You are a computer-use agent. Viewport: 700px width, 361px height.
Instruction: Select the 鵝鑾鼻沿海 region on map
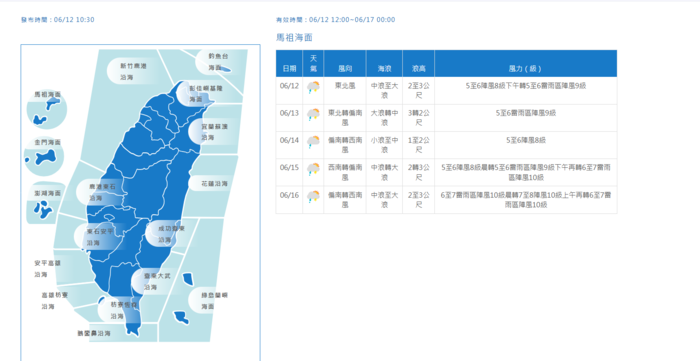coord(94,333)
